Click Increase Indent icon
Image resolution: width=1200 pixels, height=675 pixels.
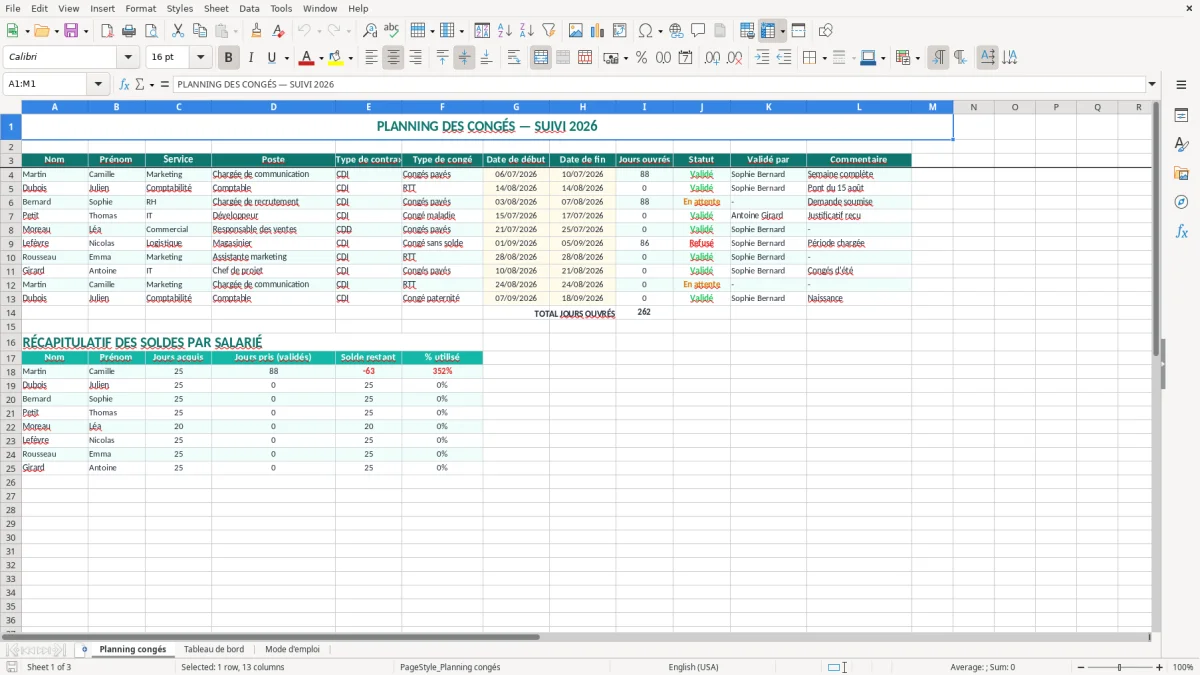(762, 58)
